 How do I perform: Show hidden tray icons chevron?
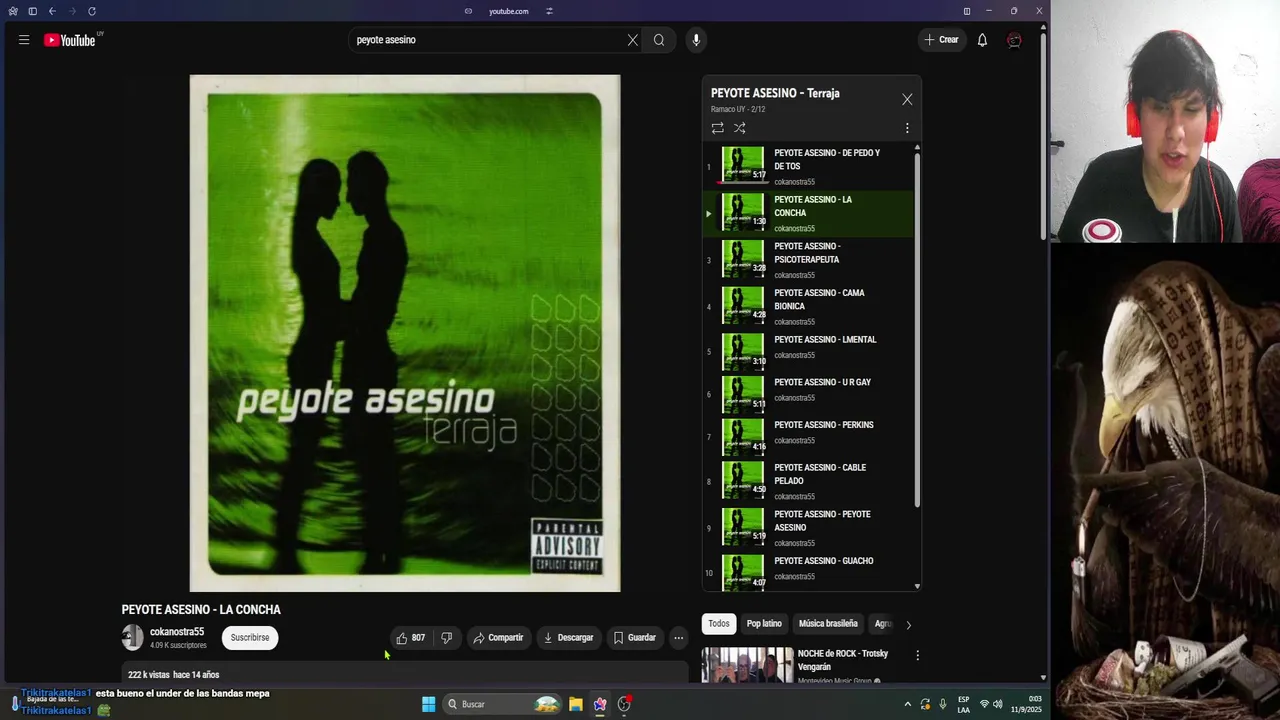click(x=908, y=704)
